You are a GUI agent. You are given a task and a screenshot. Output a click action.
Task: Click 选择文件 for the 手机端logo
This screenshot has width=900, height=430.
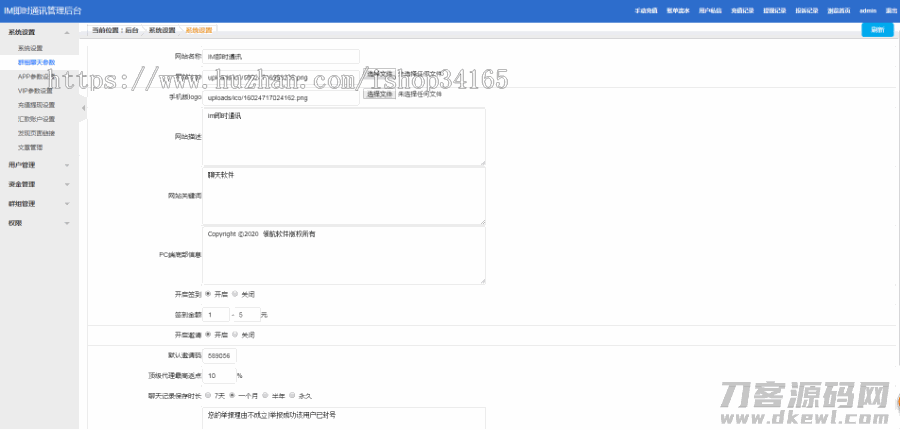379,95
